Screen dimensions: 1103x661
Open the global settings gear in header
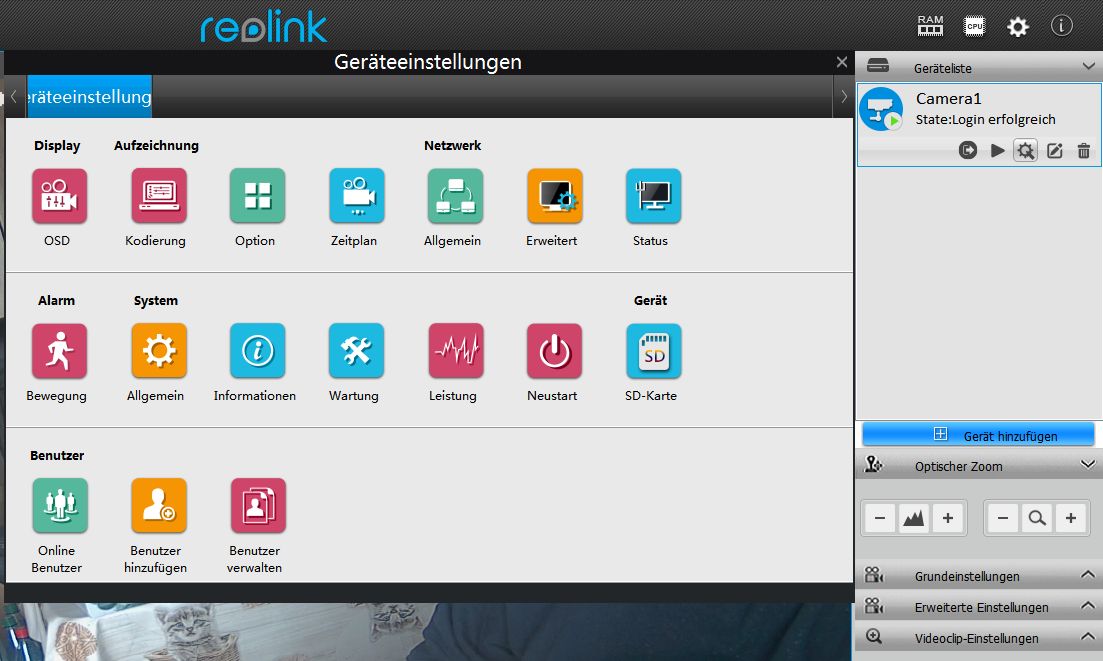[1017, 27]
